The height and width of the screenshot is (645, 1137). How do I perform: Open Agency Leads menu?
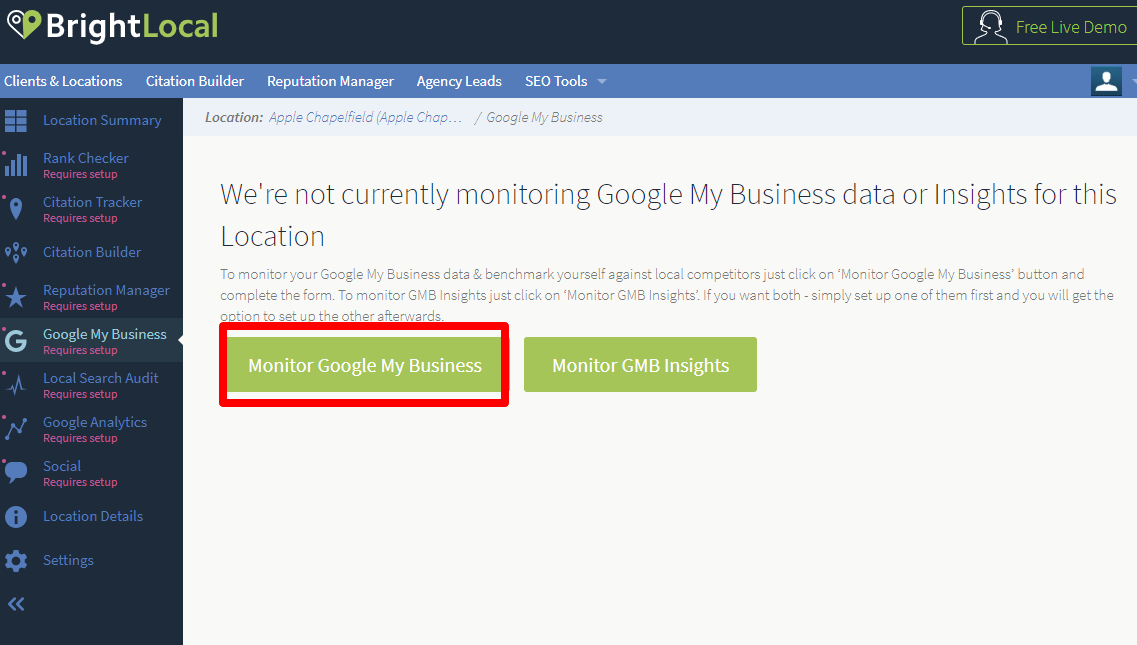point(459,81)
